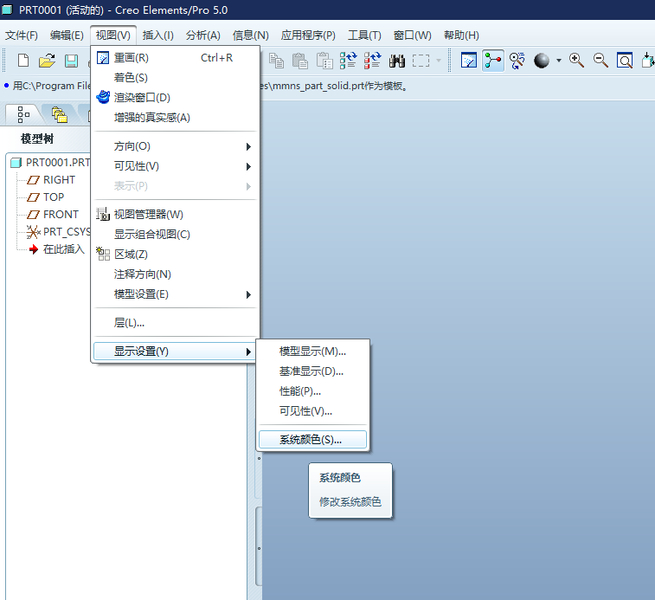Viewport: 655px width, 600px height.
Task: Choose 区域(Z) menu item
Action: tap(175, 254)
